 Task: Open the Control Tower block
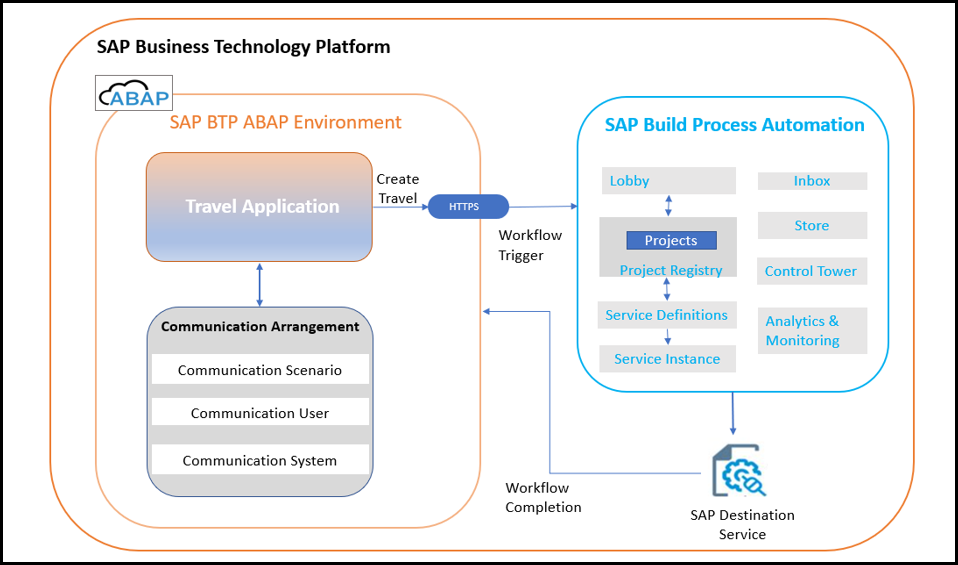[812, 271]
